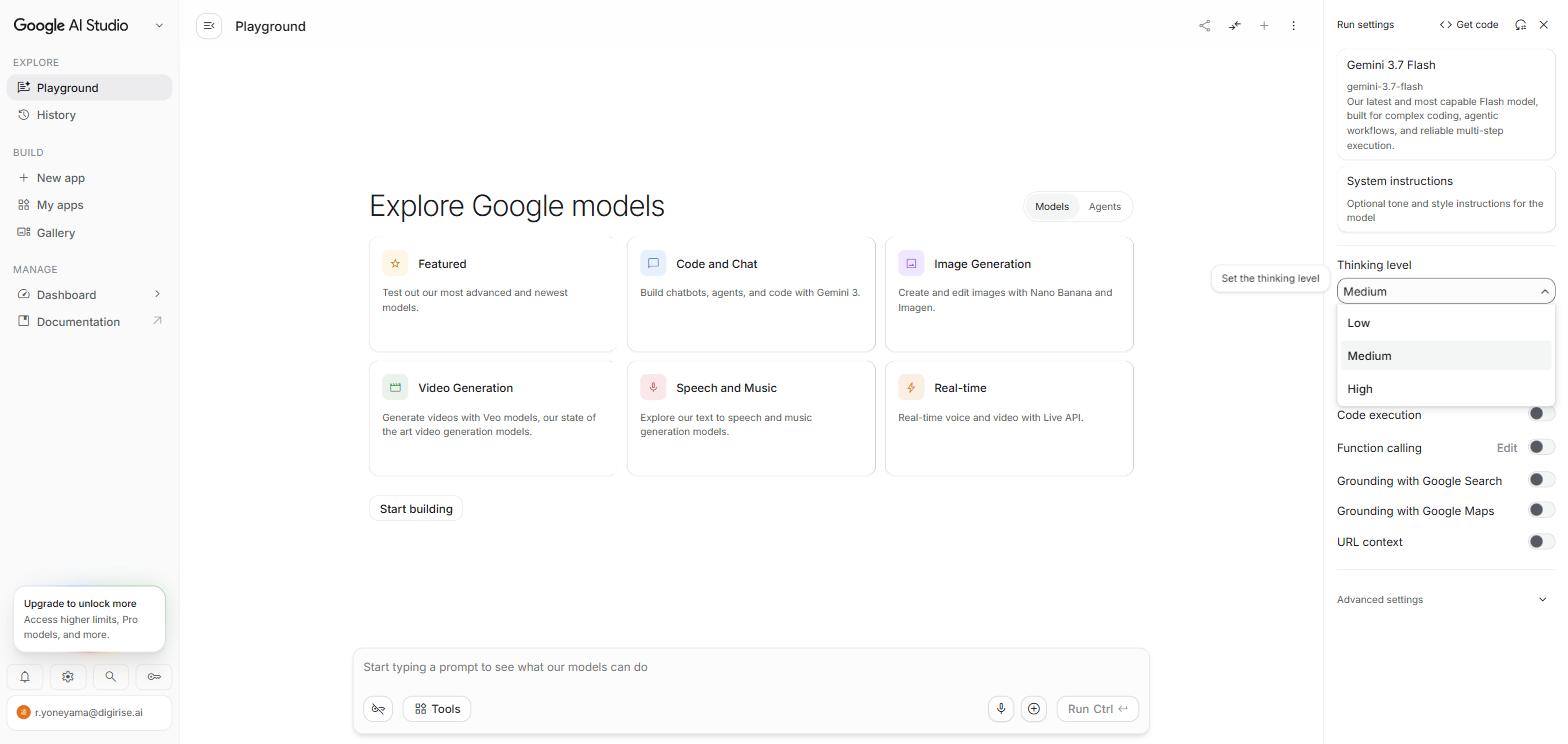1568x744 pixels.
Task: Open the Google AI Studio dropdown chevron
Action: tap(159, 26)
